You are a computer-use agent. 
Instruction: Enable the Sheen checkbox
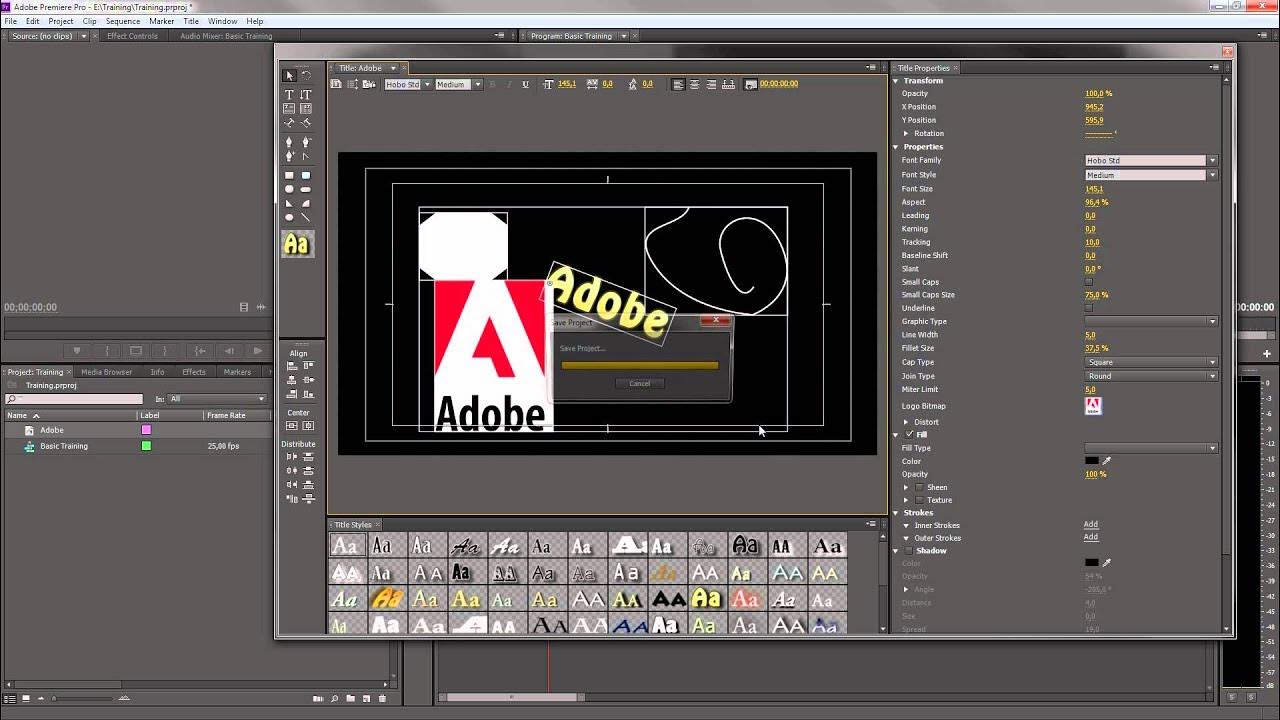pos(919,487)
